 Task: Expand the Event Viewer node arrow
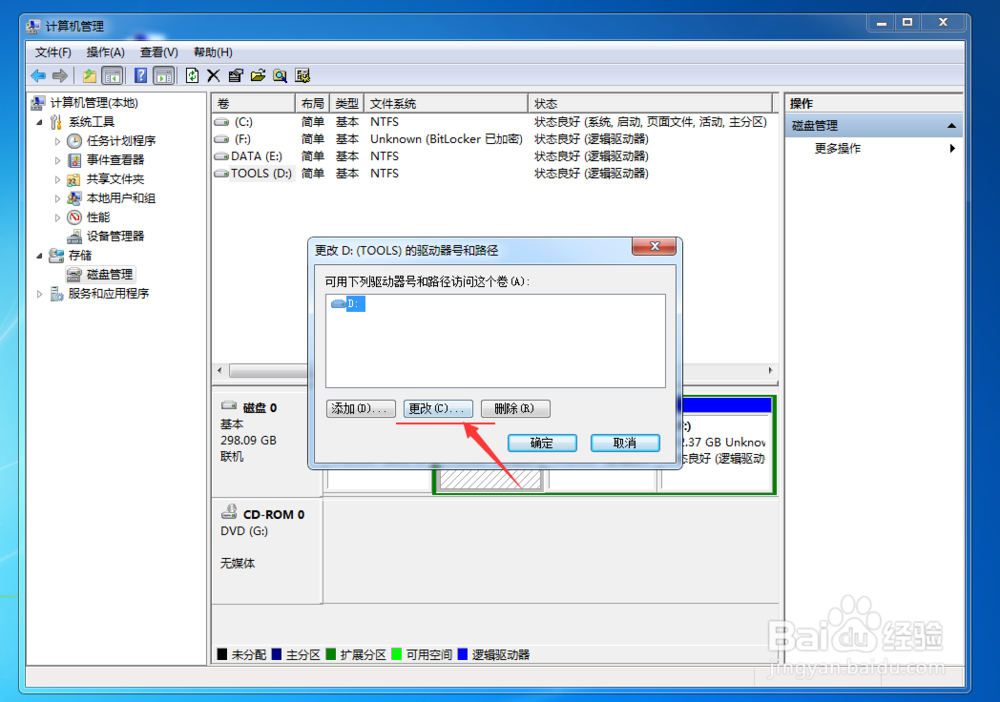coord(57,160)
